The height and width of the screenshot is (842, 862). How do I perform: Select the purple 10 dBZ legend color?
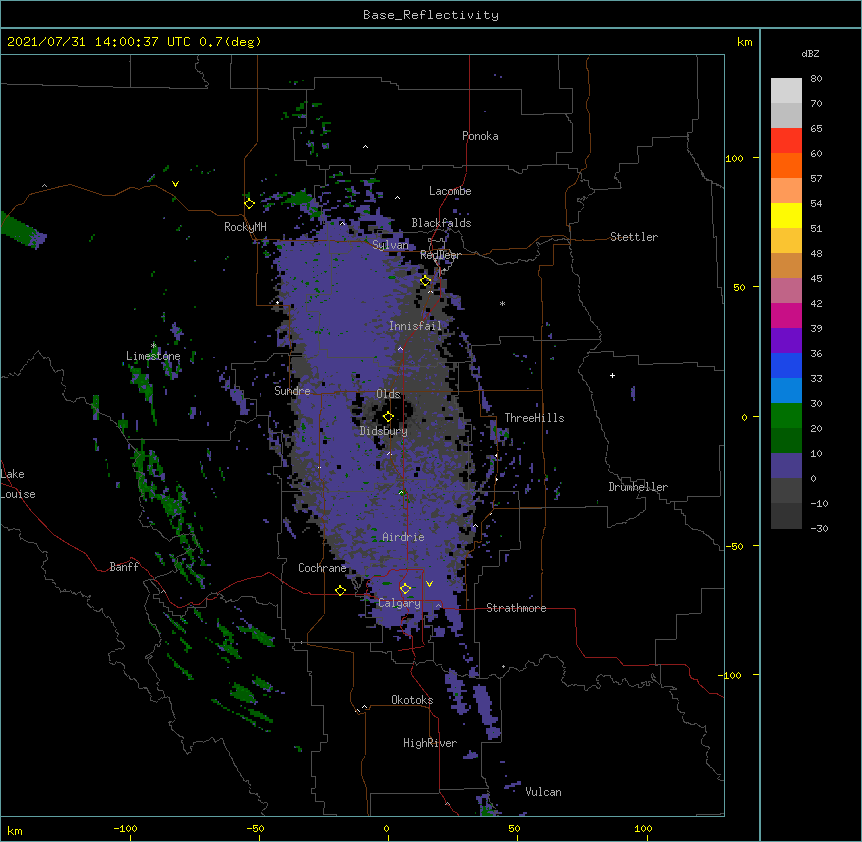pos(786,465)
